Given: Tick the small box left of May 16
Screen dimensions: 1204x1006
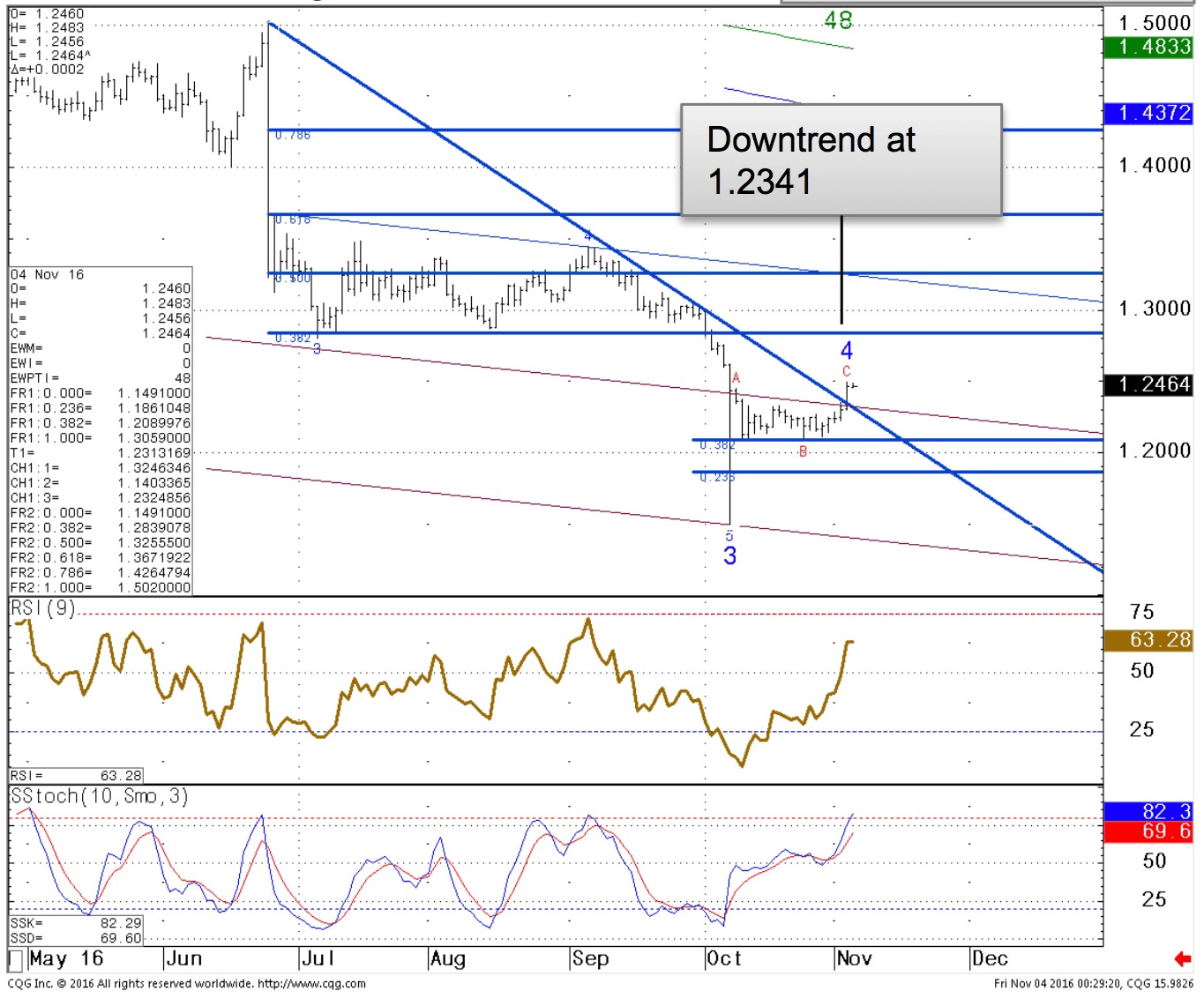Looking at the screenshot, I should click(15, 959).
